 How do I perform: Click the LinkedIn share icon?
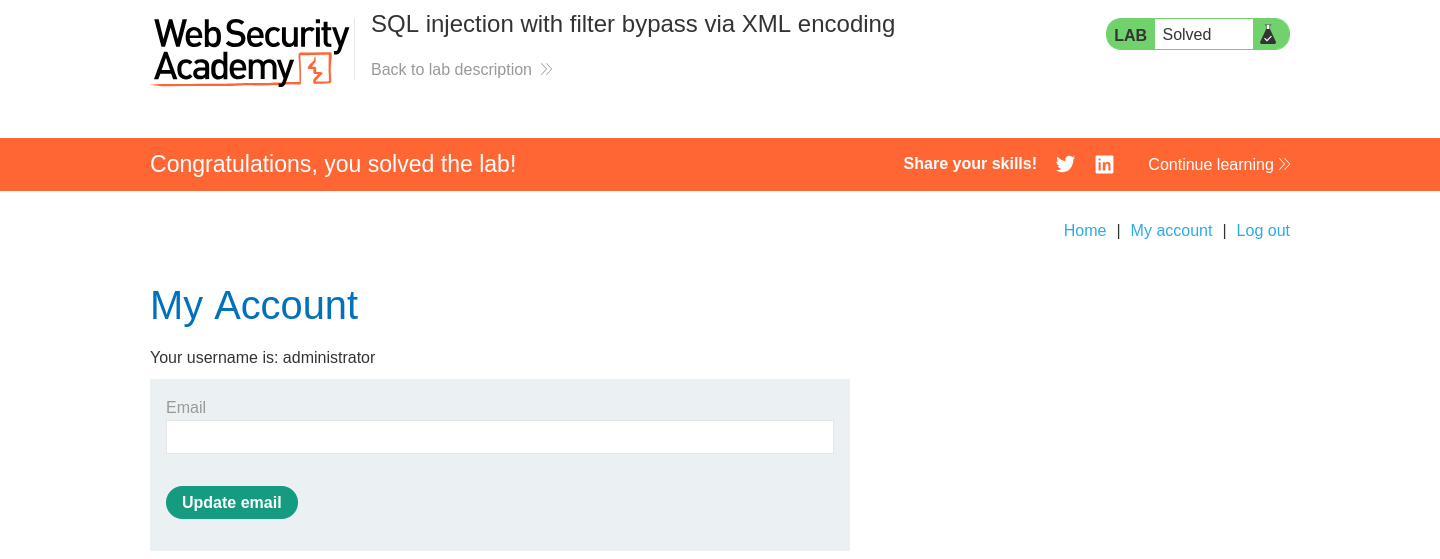[1104, 164]
